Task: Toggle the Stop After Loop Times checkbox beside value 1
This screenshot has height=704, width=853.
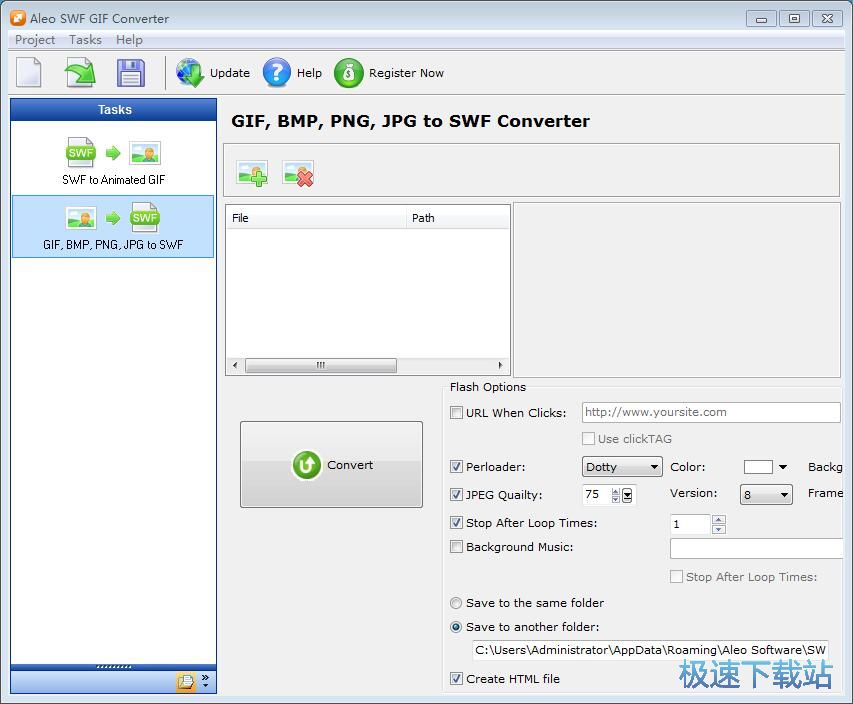Action: point(456,522)
